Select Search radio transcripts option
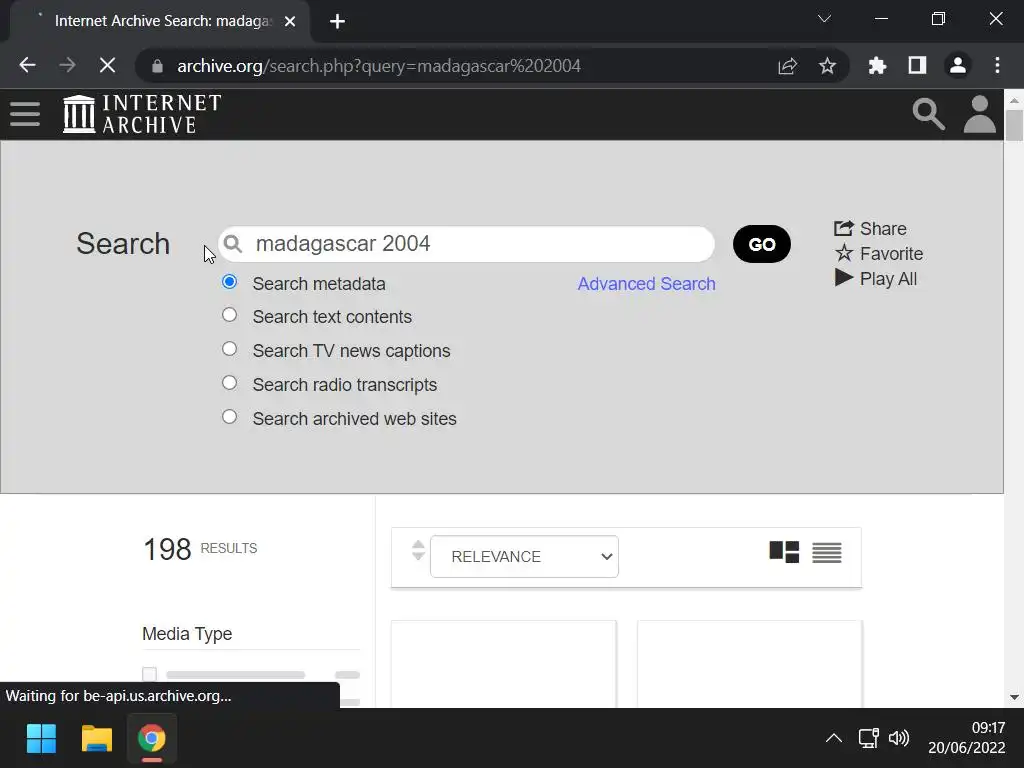Screen dimensions: 1024x768 pyautogui.click(x=229, y=383)
